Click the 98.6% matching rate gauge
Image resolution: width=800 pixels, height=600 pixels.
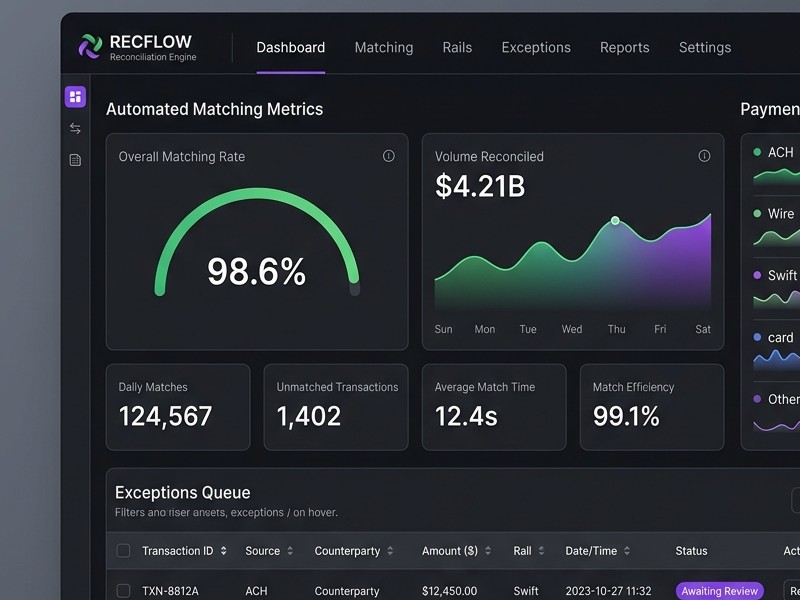tap(257, 243)
